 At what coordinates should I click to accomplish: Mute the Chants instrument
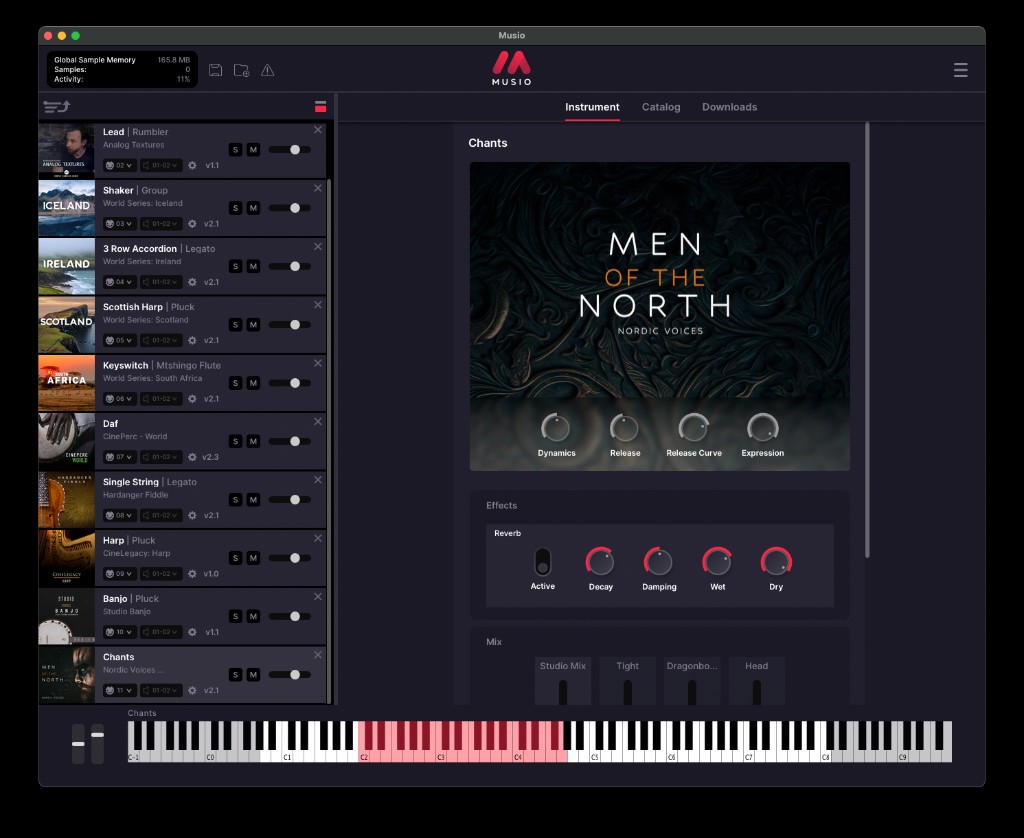coord(253,675)
